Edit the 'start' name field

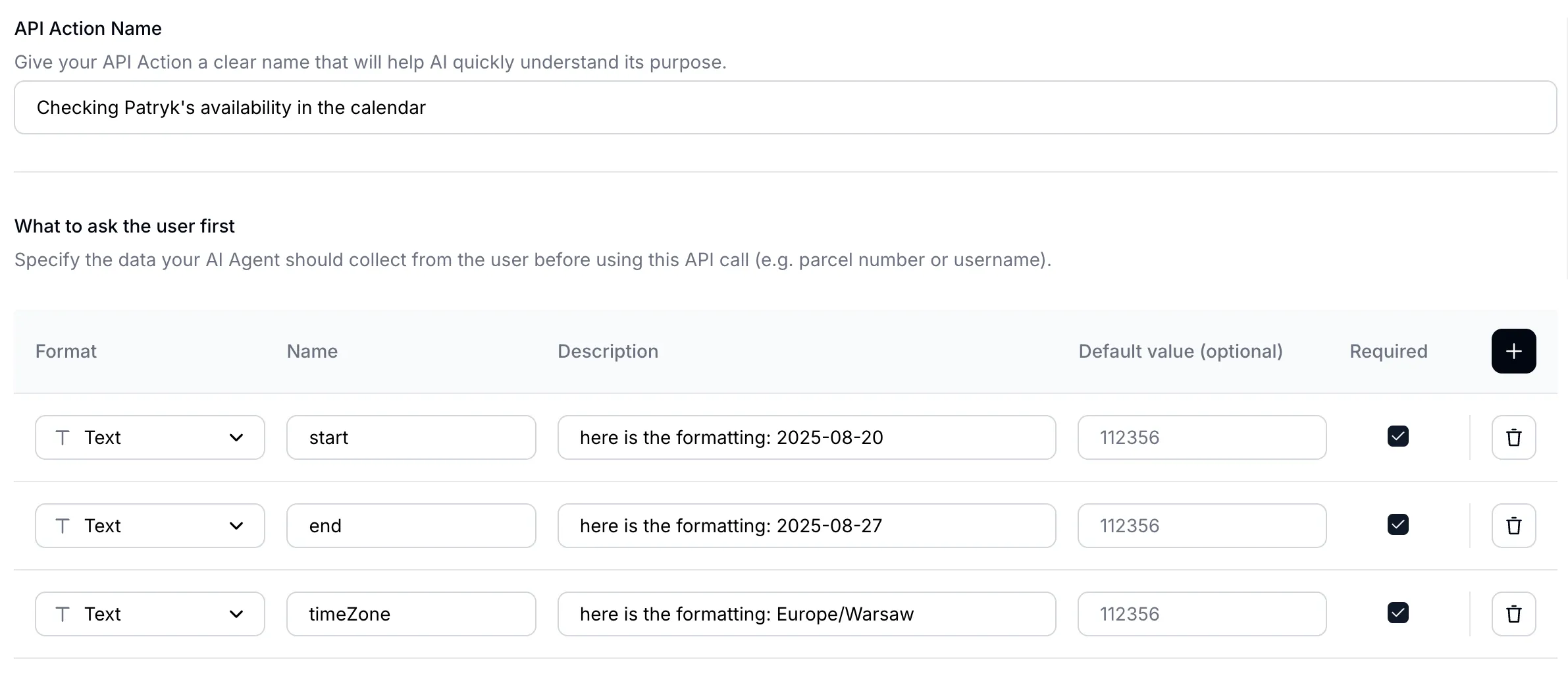tap(411, 437)
